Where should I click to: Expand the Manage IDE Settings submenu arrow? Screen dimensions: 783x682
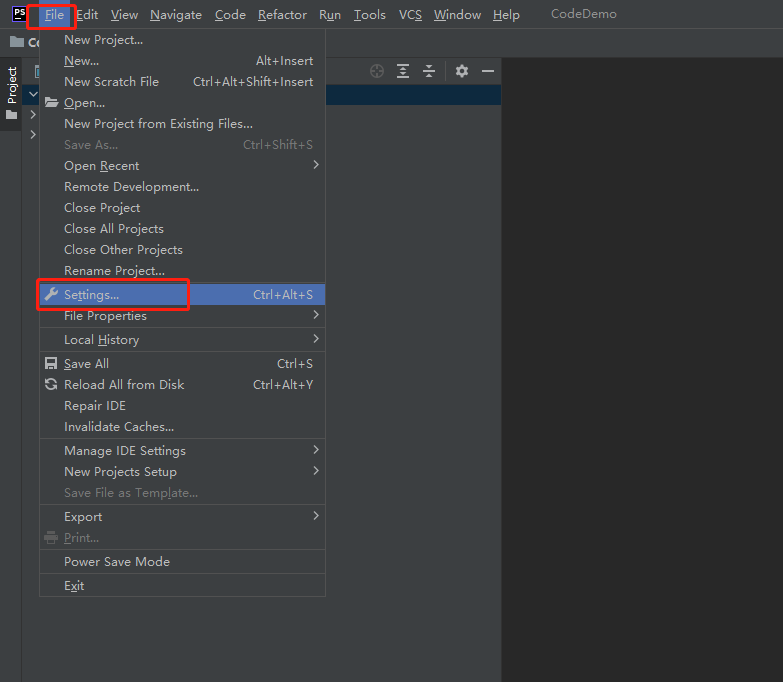[316, 450]
